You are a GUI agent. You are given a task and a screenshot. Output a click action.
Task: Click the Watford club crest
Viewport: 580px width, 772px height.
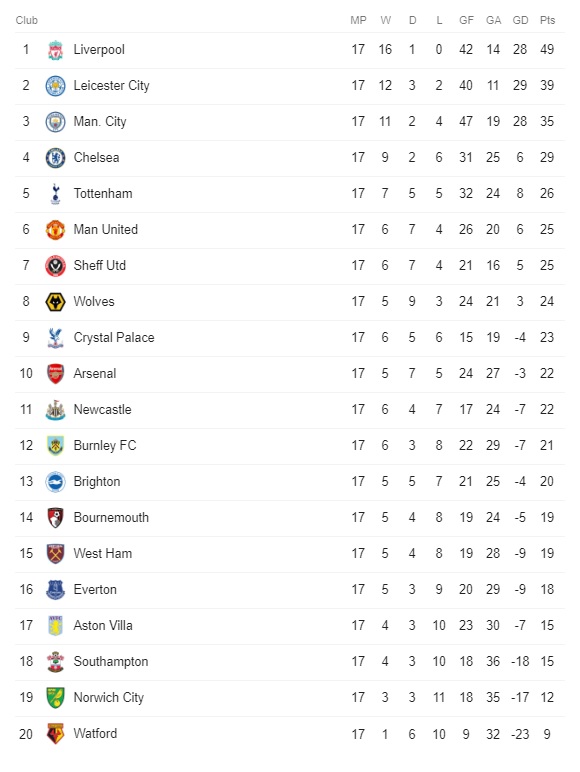[x=55, y=734]
